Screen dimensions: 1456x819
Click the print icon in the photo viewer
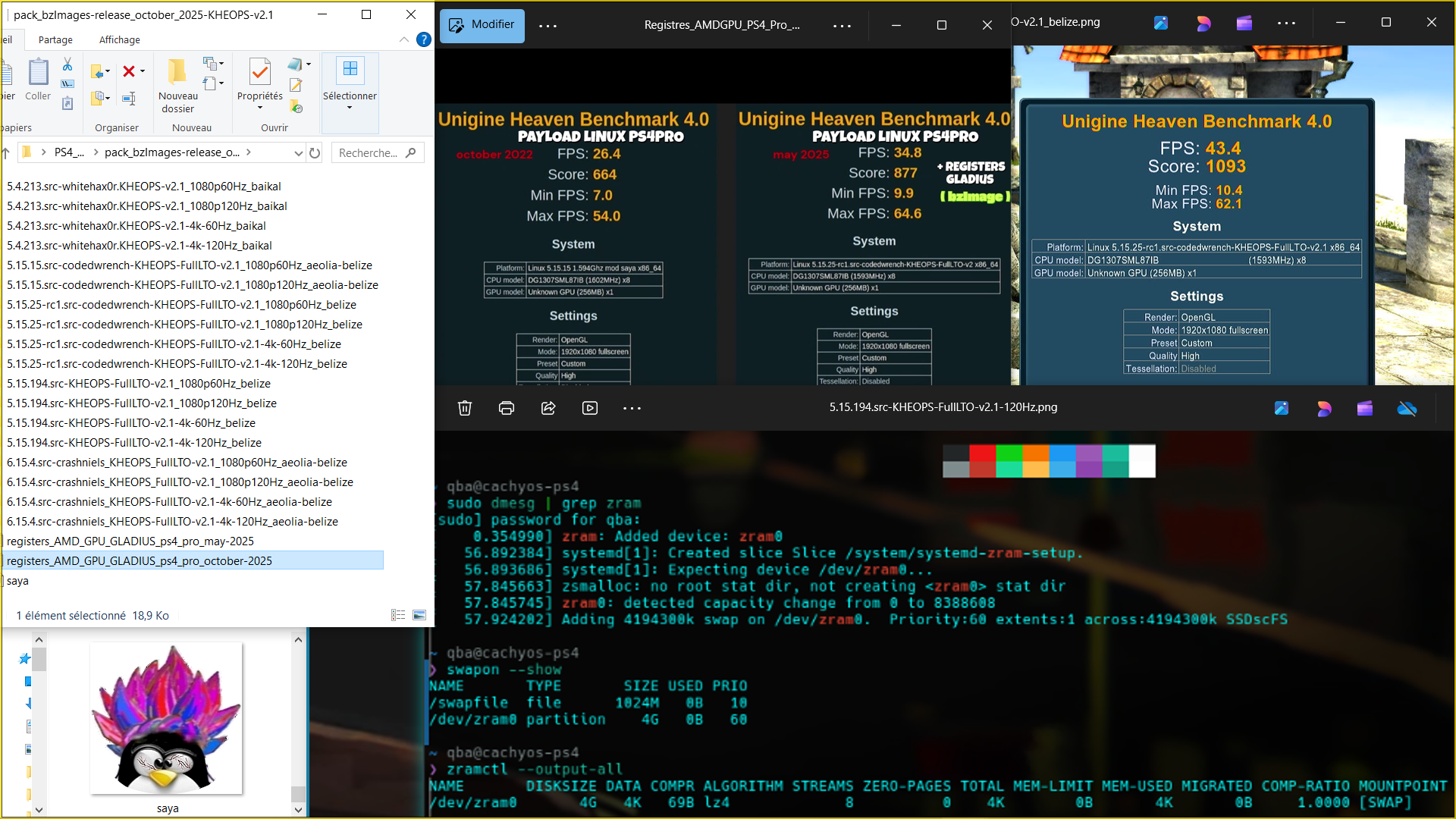click(x=507, y=408)
